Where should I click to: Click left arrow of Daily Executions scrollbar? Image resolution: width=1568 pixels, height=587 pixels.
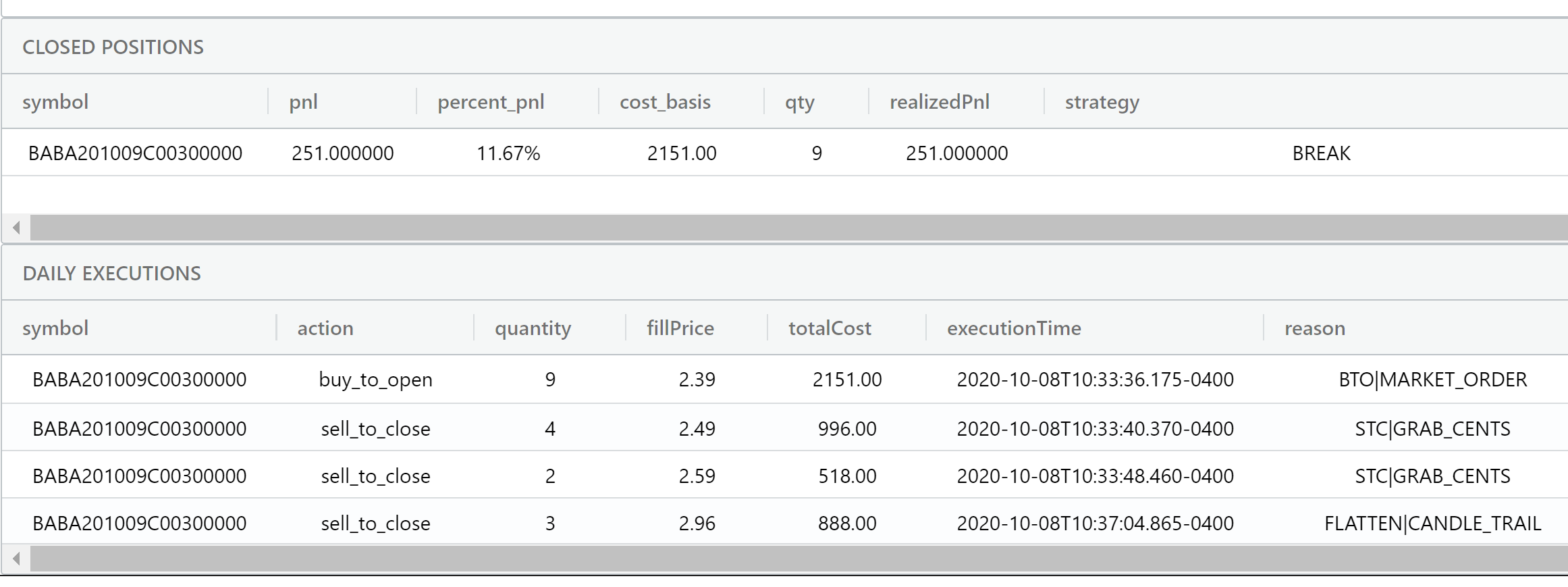[16, 559]
